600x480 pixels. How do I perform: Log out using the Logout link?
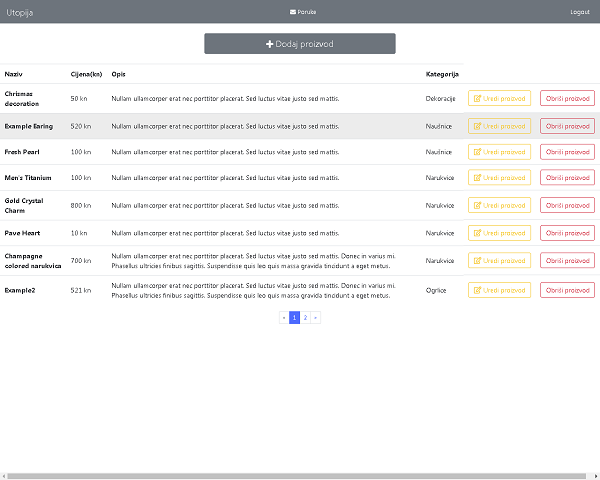tap(580, 12)
